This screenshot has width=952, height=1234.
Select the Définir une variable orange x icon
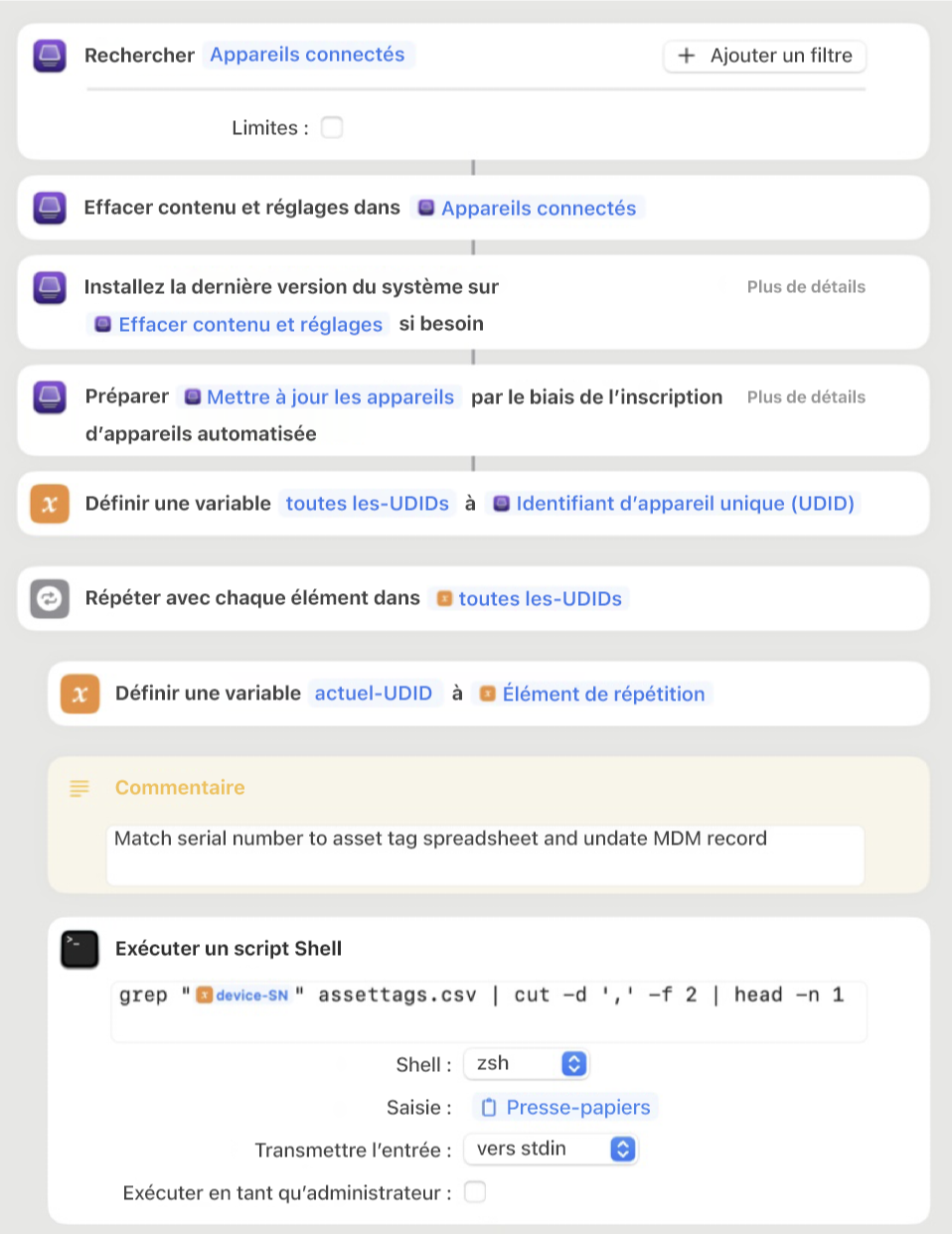click(49, 503)
